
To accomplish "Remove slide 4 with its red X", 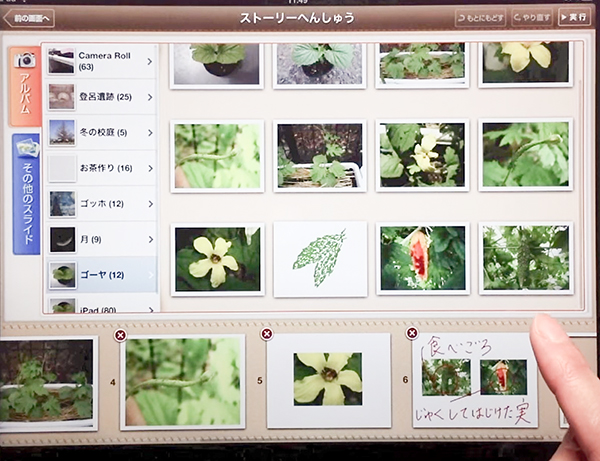I will 120,336.
